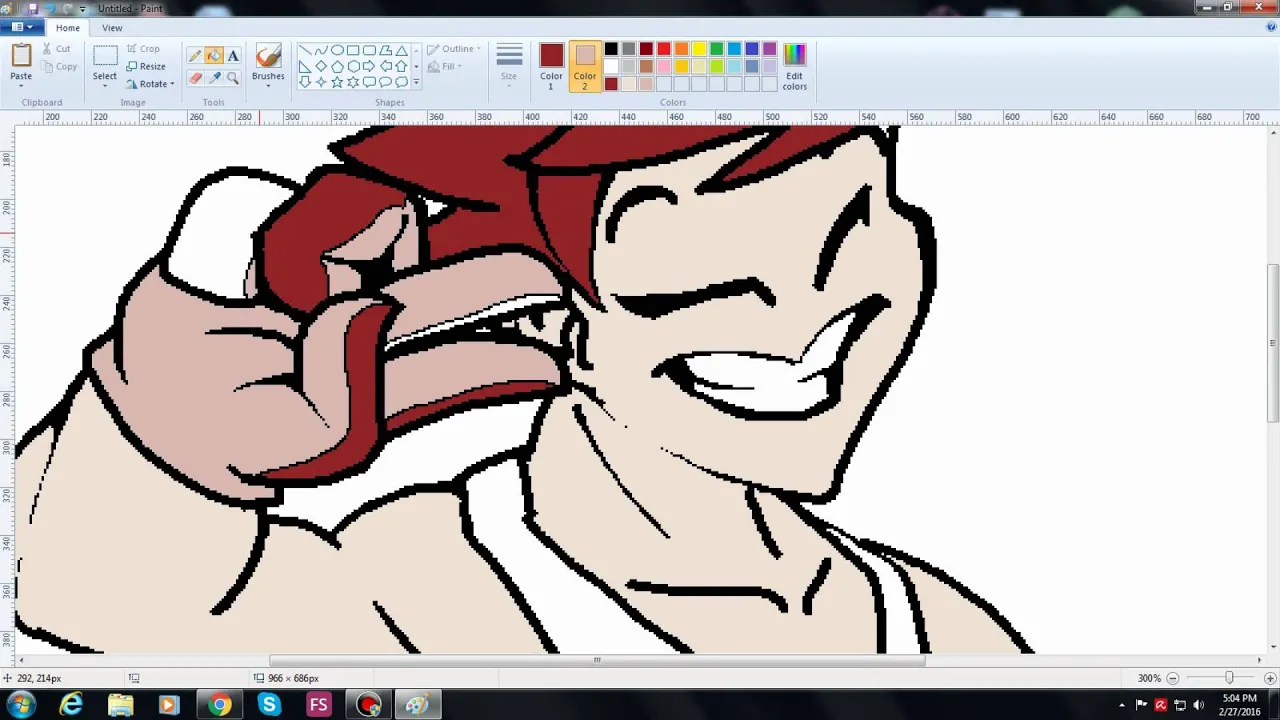Open the Paste dropdown arrow
The height and width of the screenshot is (720, 1280).
(21, 85)
